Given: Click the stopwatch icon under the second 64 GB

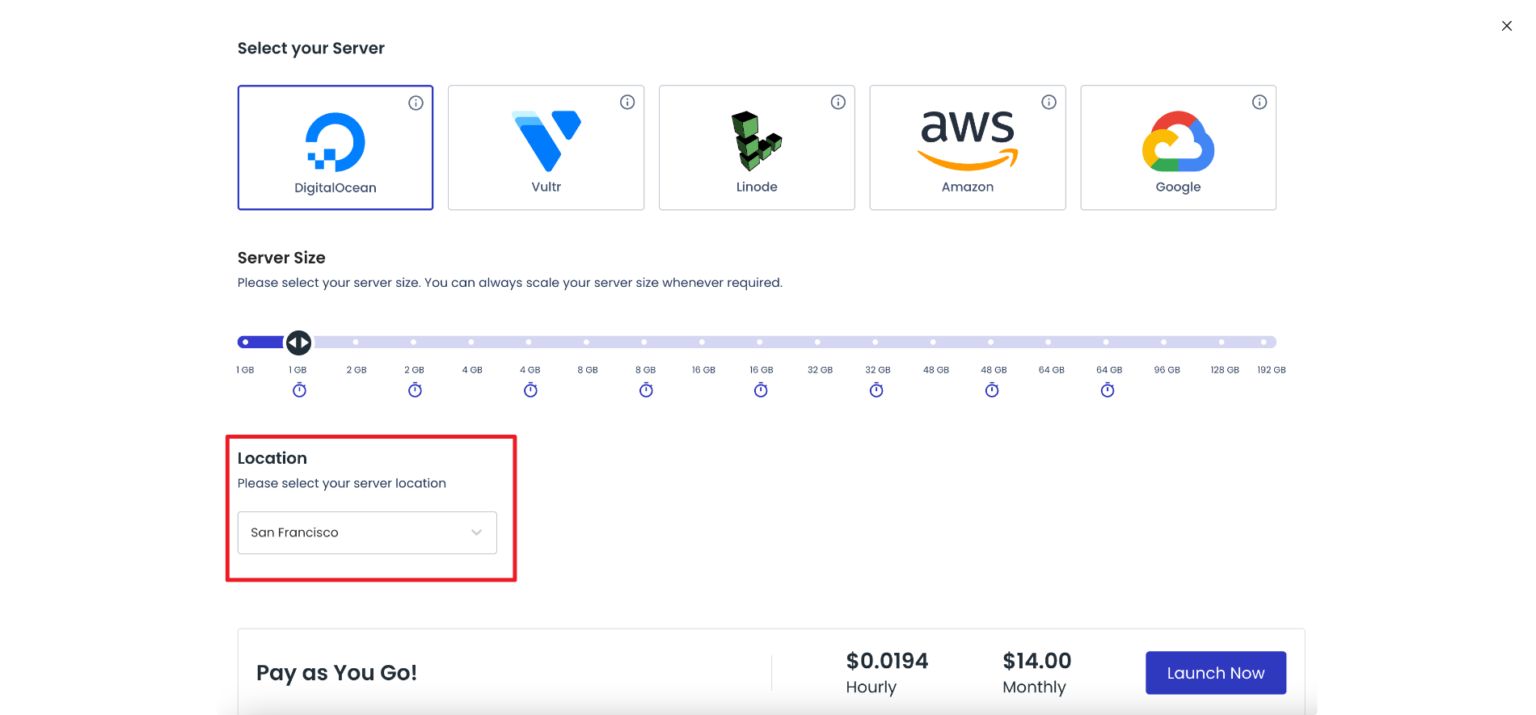Looking at the screenshot, I should pyautogui.click(x=1107, y=390).
